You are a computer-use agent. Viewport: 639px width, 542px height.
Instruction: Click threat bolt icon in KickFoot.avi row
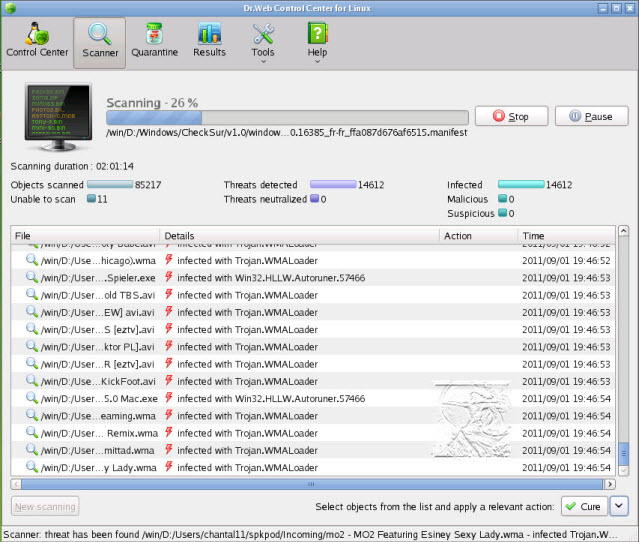[x=169, y=380]
